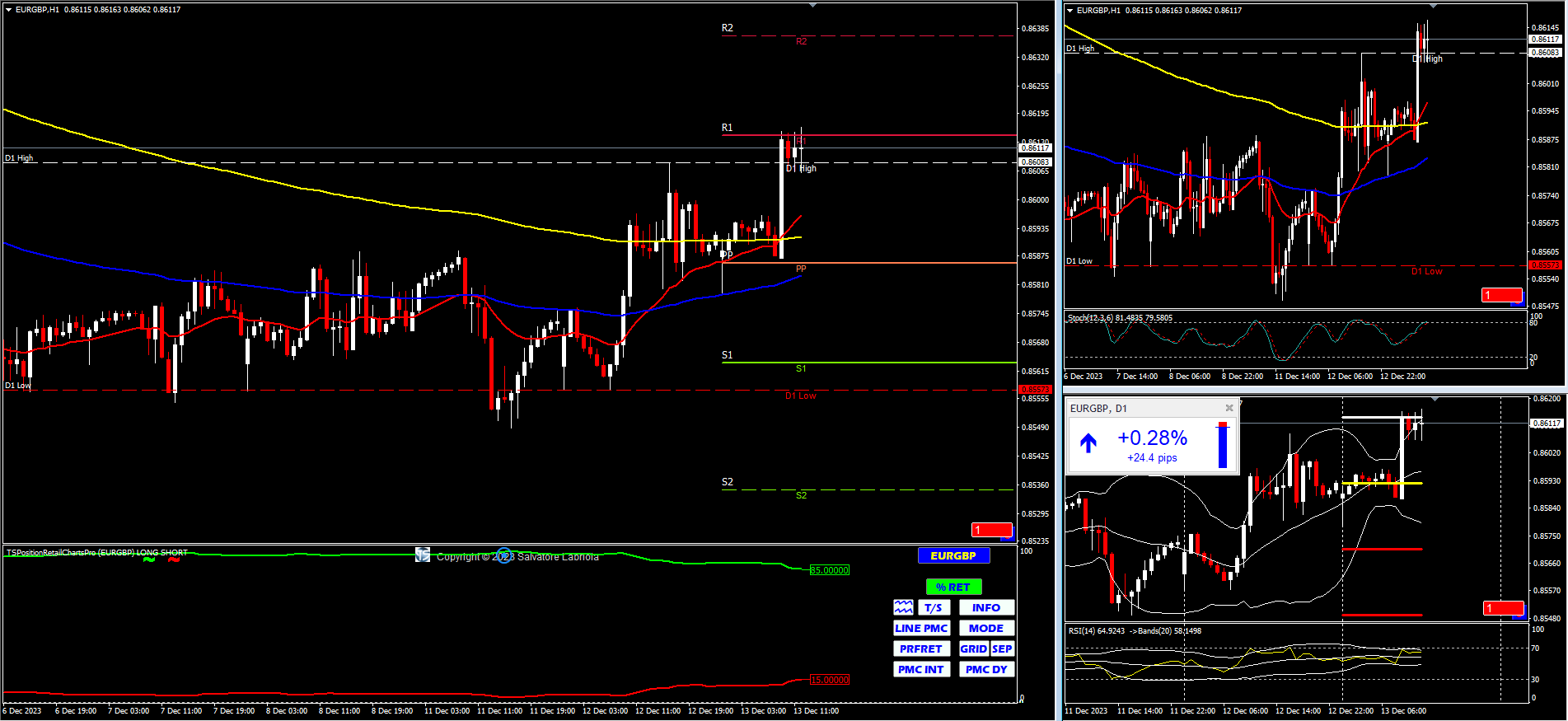Image resolution: width=1568 pixels, height=721 pixels.
Task: Expand the main chart EURGBP,H1 title arrow
Action: [8, 10]
